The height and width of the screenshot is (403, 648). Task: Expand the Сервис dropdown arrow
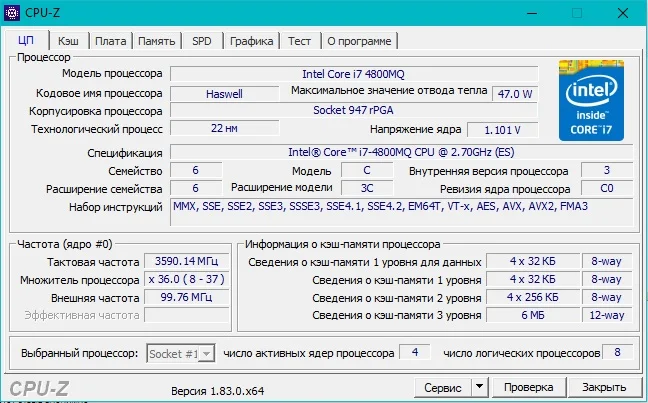point(479,387)
